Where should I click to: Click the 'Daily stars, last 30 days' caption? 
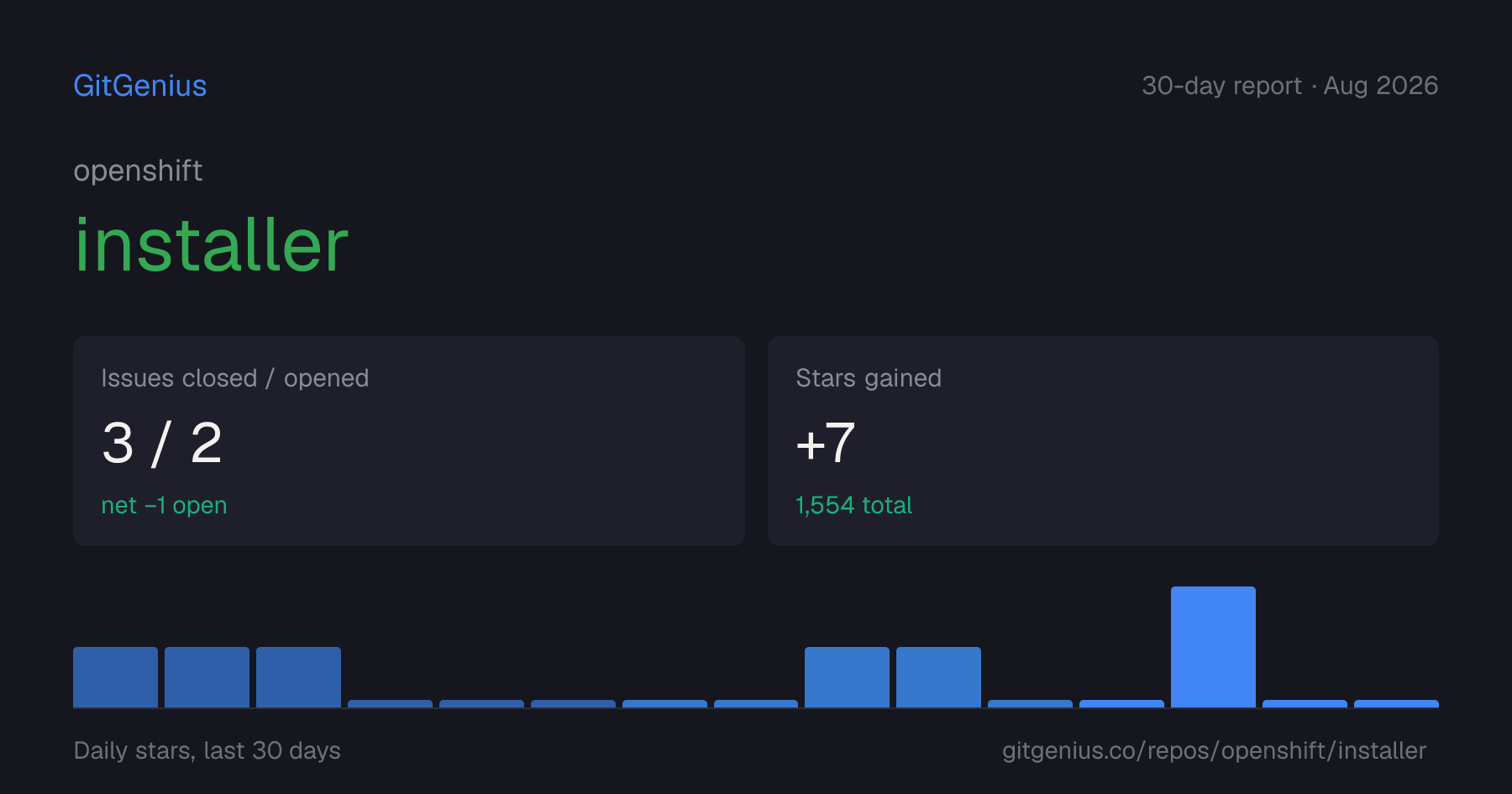tap(207, 750)
